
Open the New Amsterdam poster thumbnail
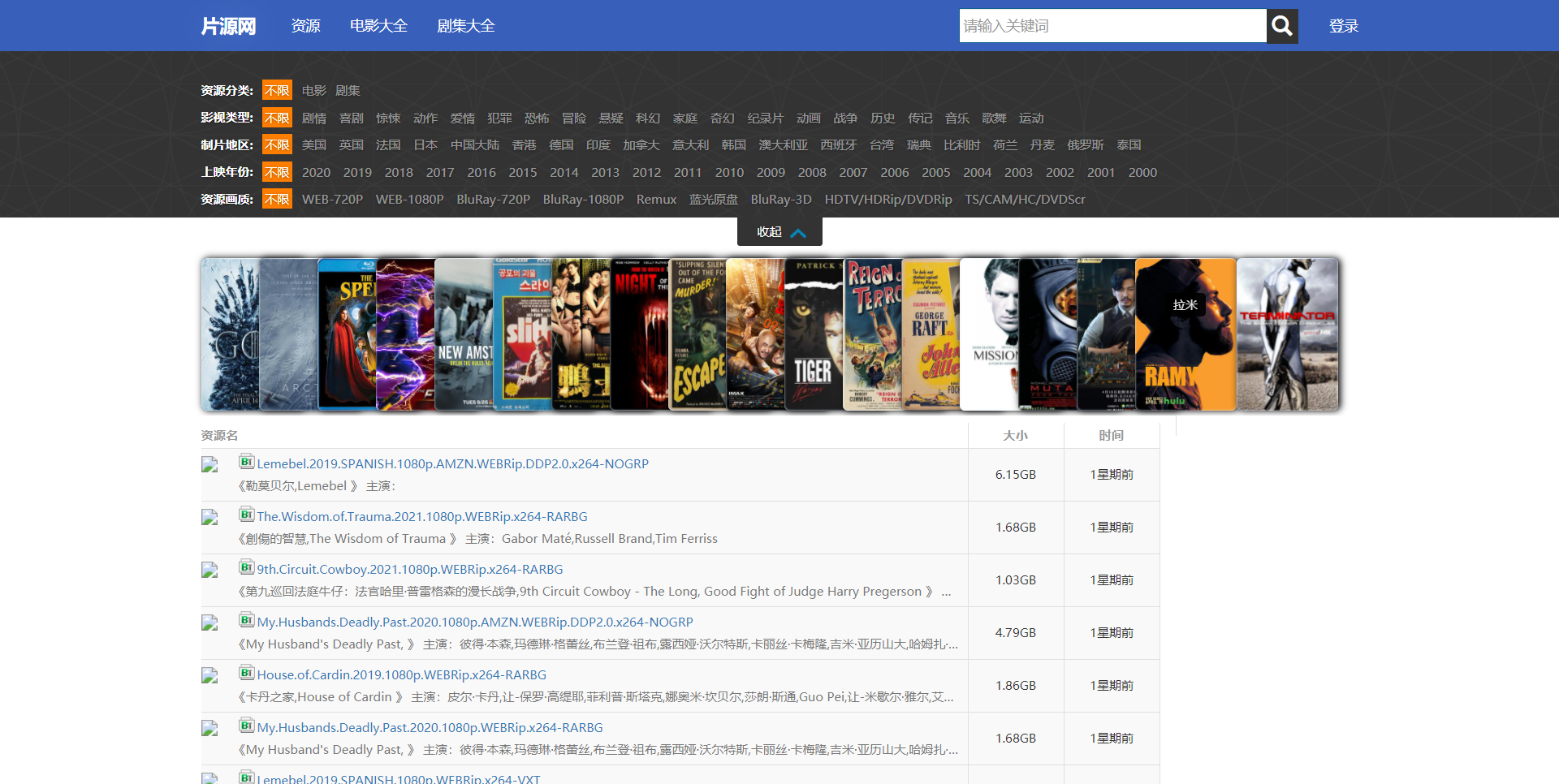tap(464, 334)
